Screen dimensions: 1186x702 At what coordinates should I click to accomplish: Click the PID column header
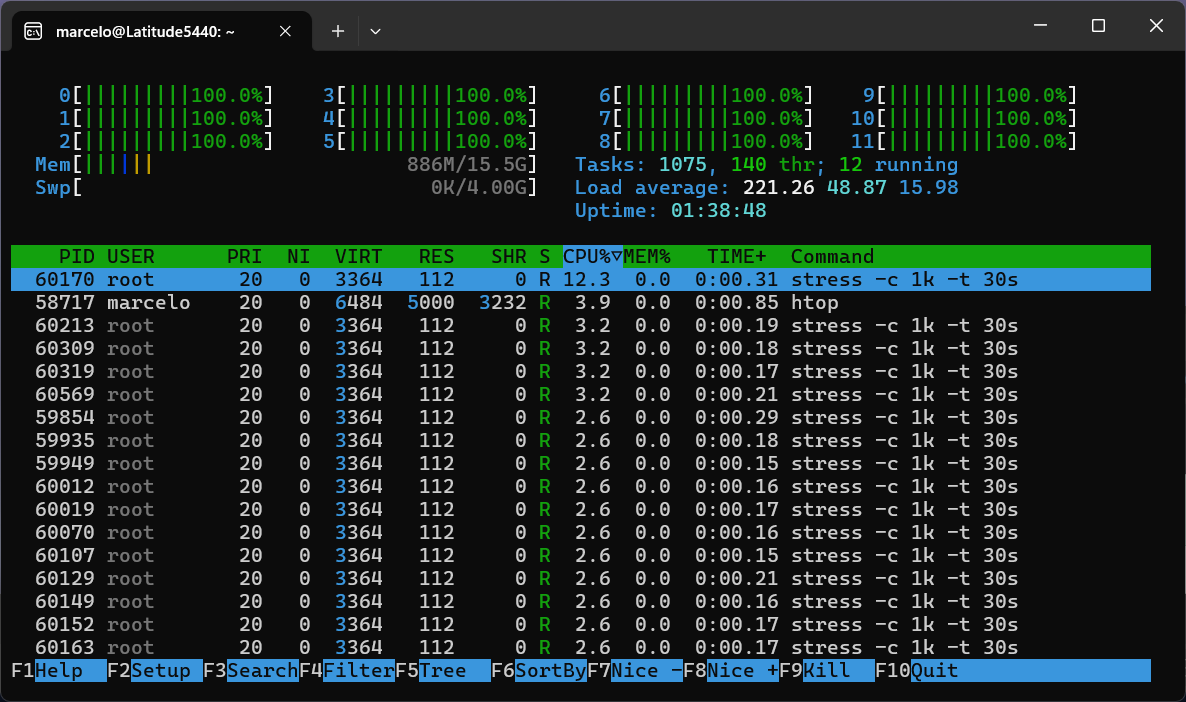click(76, 256)
